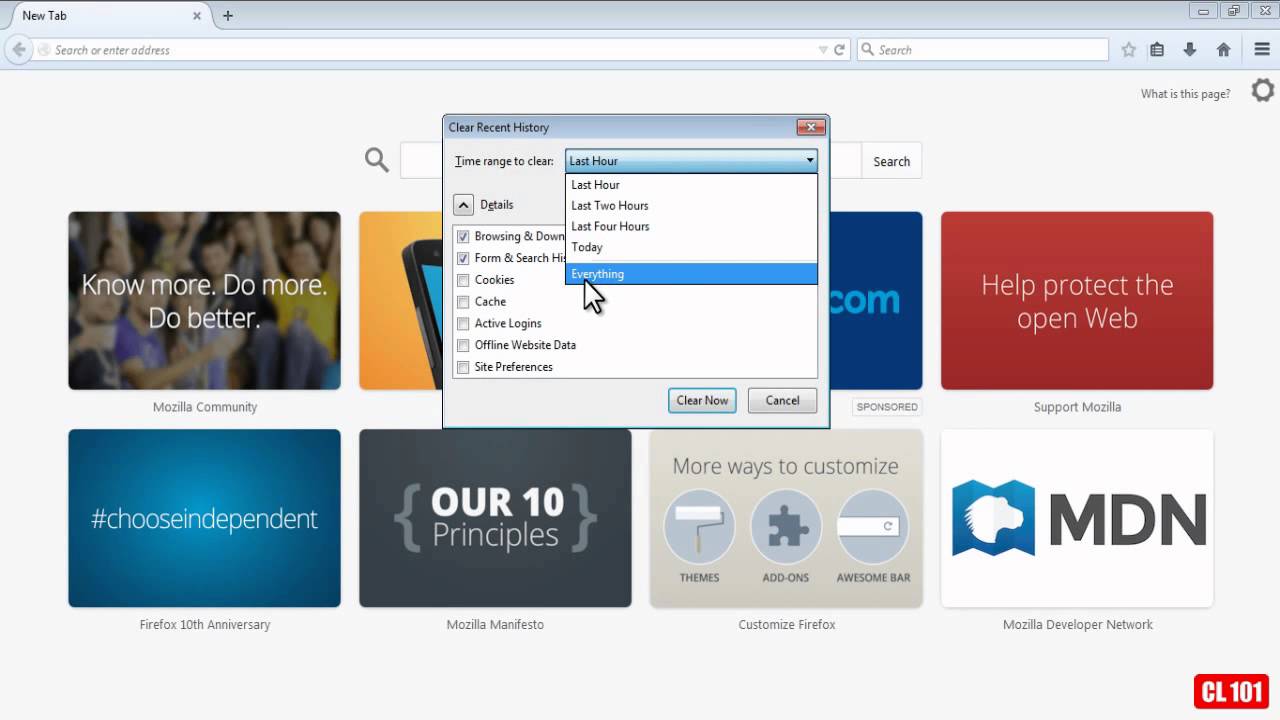Select Everything in time range list
The width and height of the screenshot is (1280, 720).
tap(691, 274)
